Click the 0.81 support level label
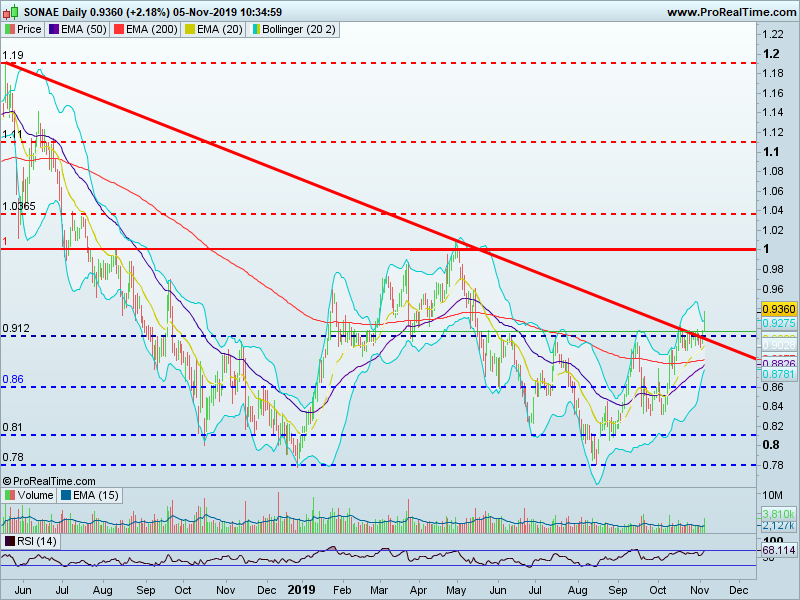Image resolution: width=800 pixels, height=600 pixels. tap(12, 427)
